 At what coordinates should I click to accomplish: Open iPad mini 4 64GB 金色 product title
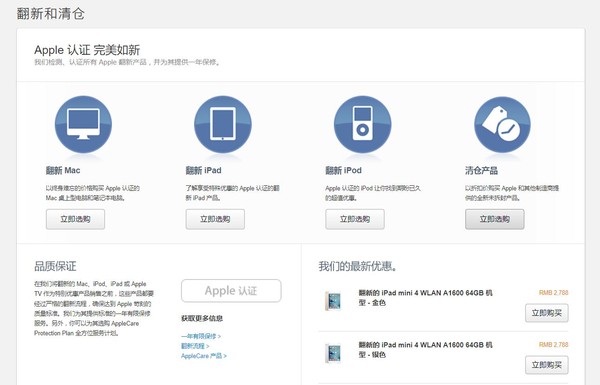pyautogui.click(x=426, y=298)
